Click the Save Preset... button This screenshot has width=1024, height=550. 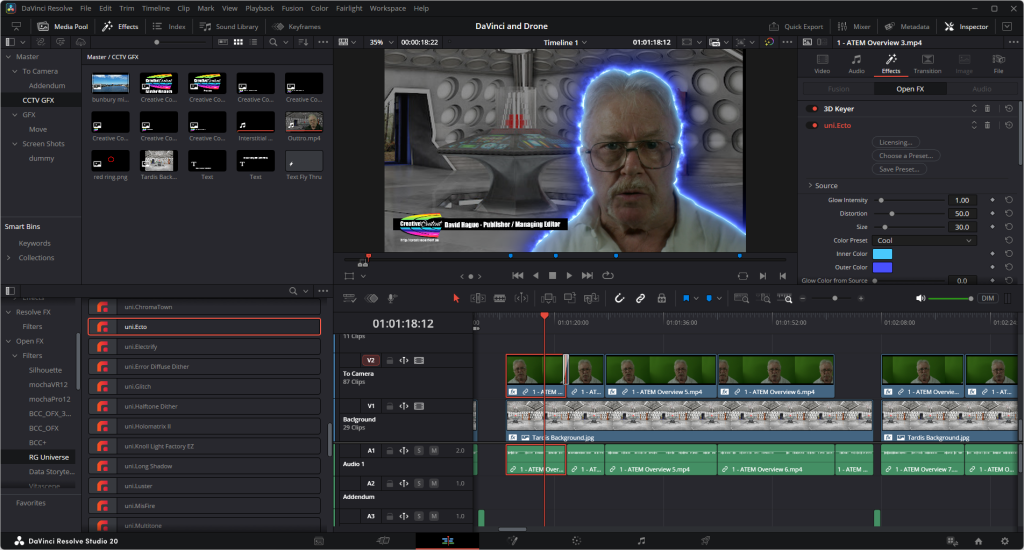click(x=899, y=169)
